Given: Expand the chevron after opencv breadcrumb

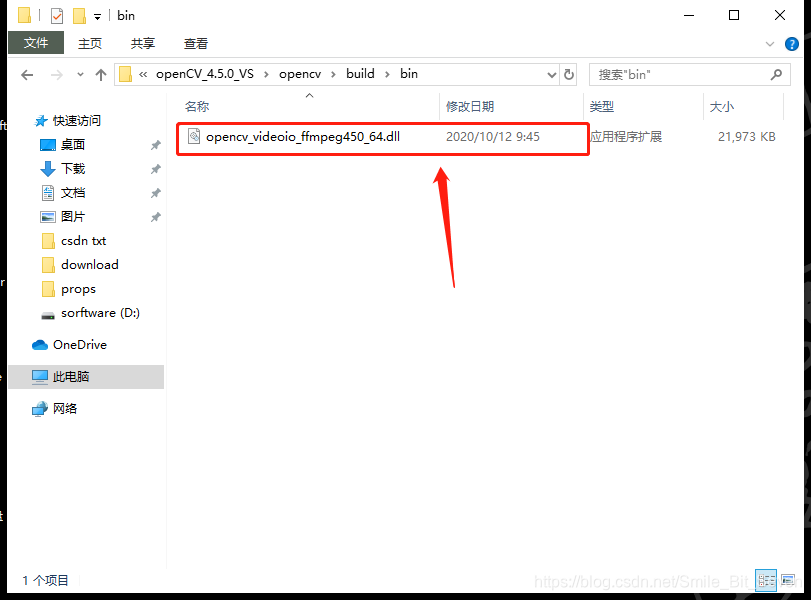Looking at the screenshot, I should point(334,74).
